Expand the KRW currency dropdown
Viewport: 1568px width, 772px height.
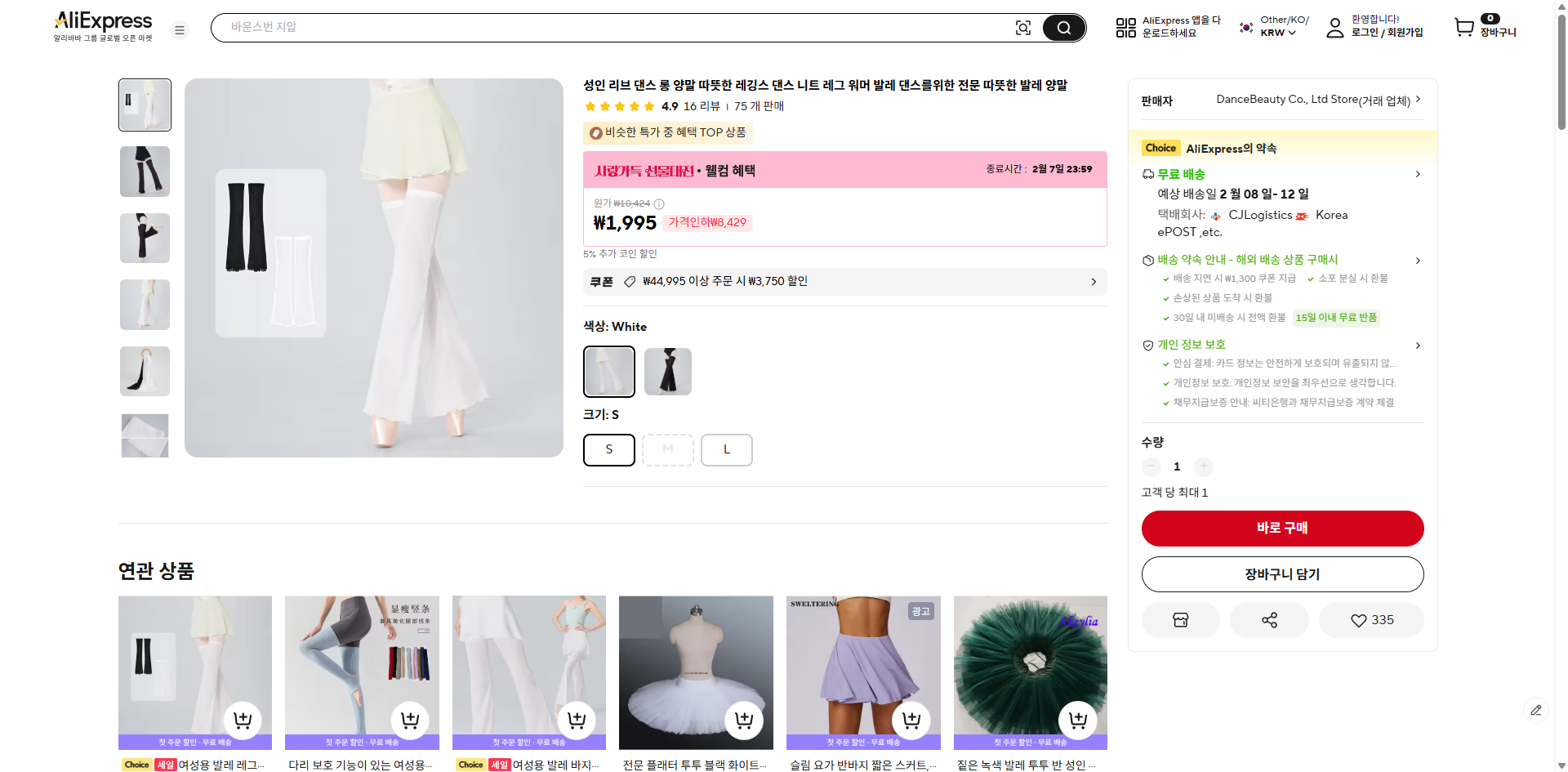tap(1273, 33)
